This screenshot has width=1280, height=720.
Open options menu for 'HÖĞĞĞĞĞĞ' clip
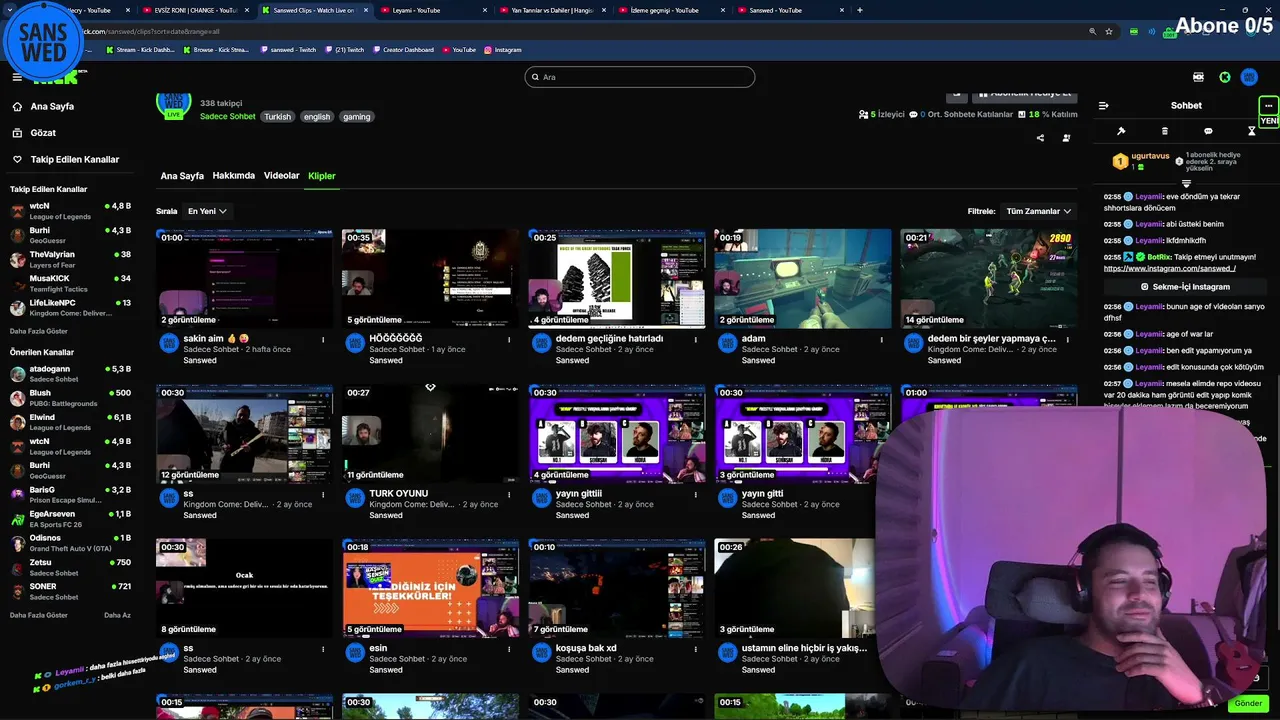point(509,340)
